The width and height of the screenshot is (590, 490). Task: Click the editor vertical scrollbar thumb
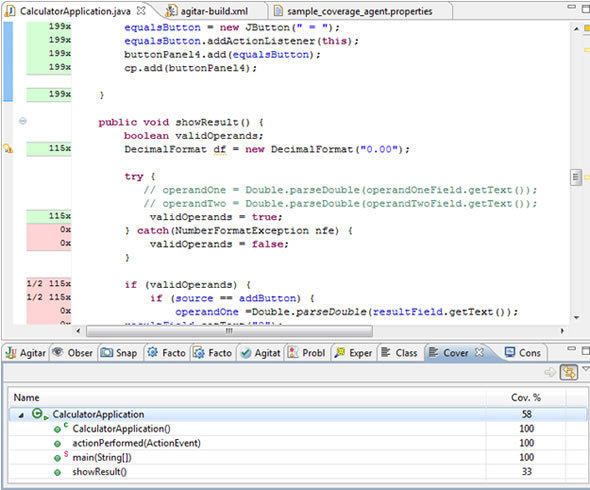[x=576, y=178]
